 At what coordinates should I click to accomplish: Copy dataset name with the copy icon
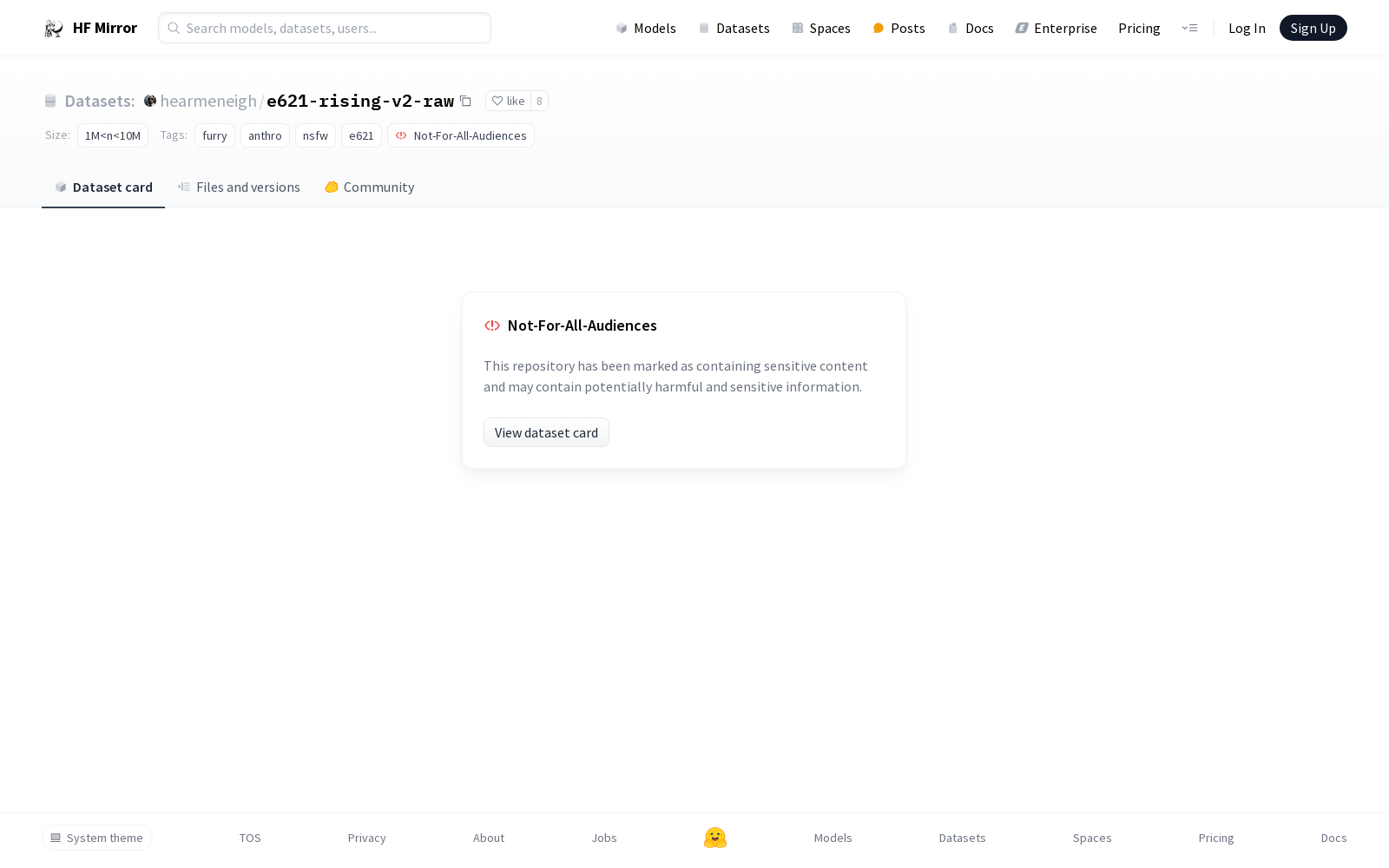point(465,101)
